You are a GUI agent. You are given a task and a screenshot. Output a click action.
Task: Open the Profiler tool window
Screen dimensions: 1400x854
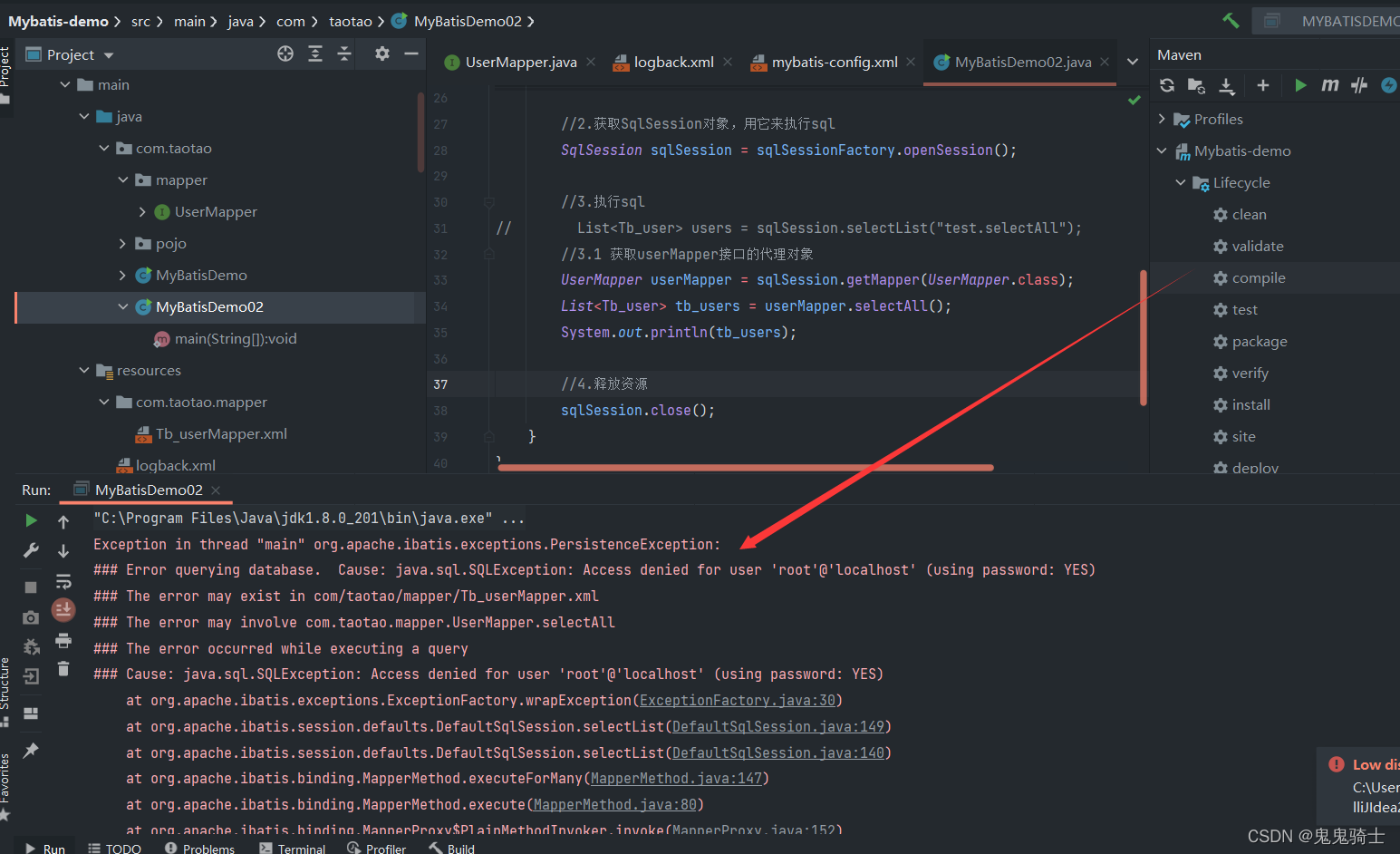[x=376, y=849]
